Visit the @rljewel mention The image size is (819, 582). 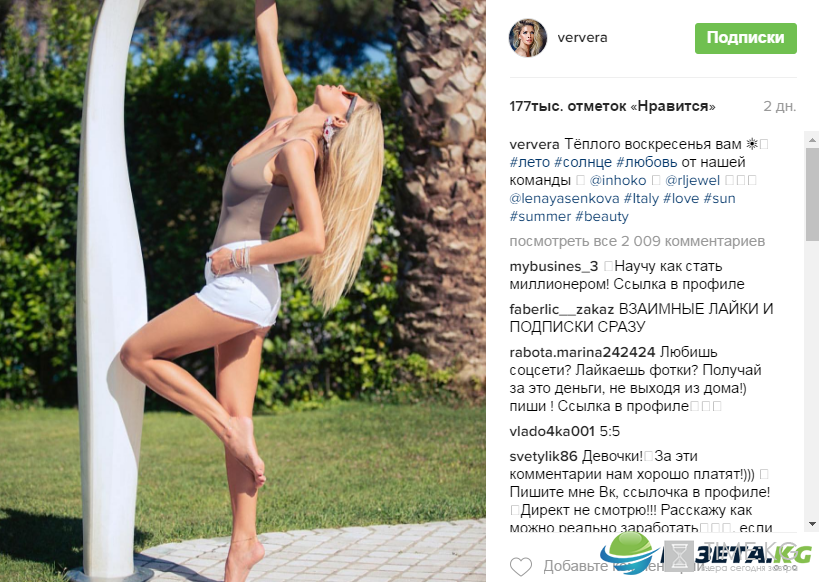[x=693, y=180]
